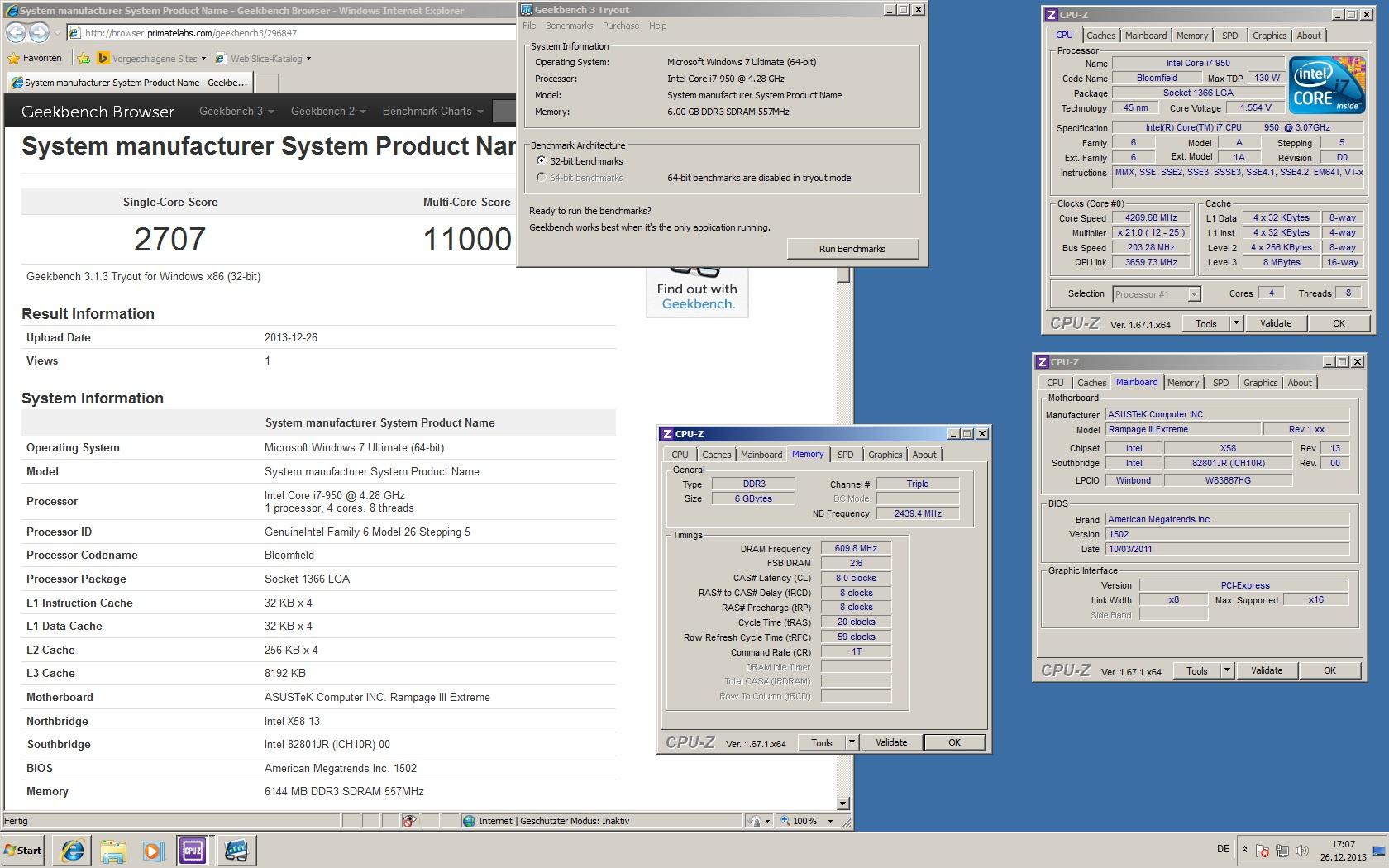Viewport: 1389px width, 868px height.
Task: Open Tools dropdown arrow in CPU-Z CPU window
Action: pyautogui.click(x=1236, y=323)
